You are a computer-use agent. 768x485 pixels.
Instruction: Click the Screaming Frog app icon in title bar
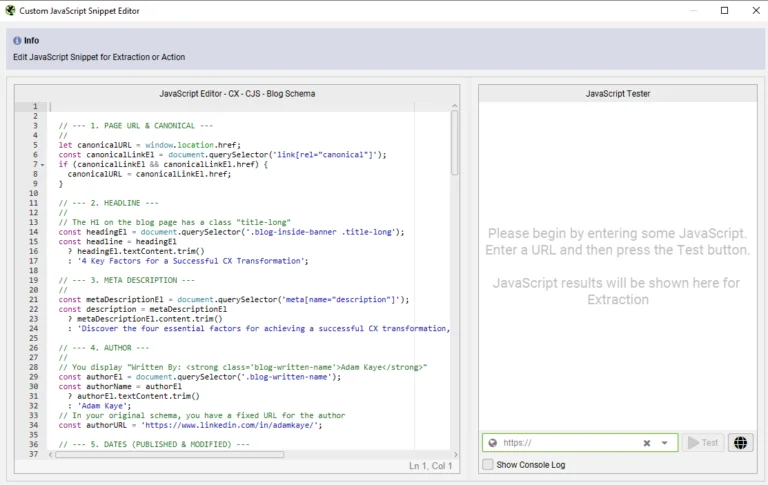pyautogui.click(x=10, y=10)
